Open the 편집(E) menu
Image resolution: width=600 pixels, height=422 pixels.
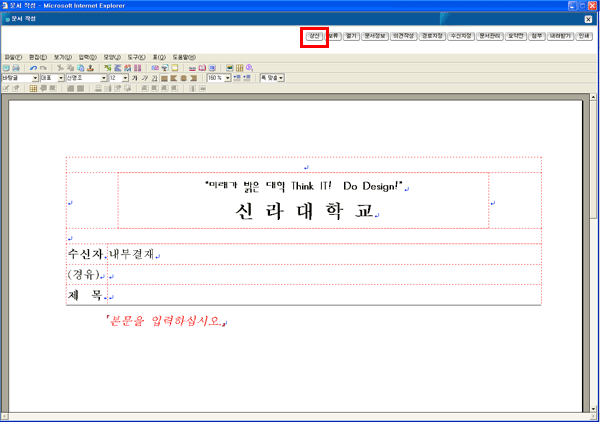(x=38, y=57)
